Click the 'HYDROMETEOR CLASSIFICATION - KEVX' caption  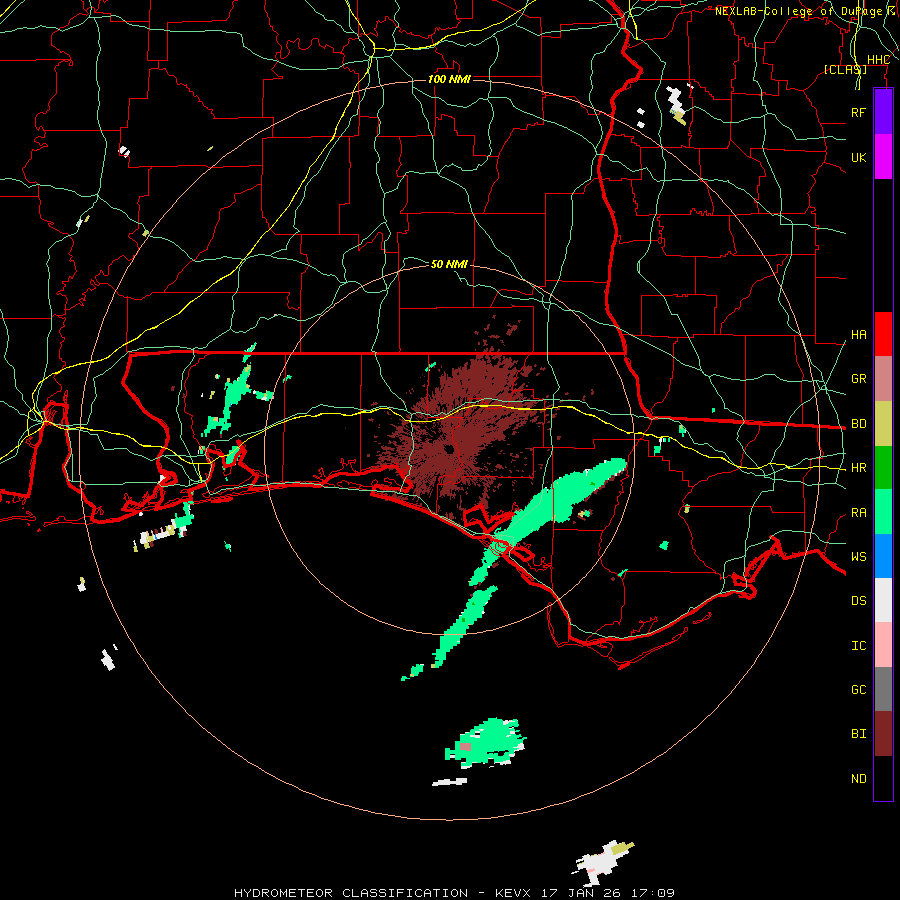coord(382,893)
